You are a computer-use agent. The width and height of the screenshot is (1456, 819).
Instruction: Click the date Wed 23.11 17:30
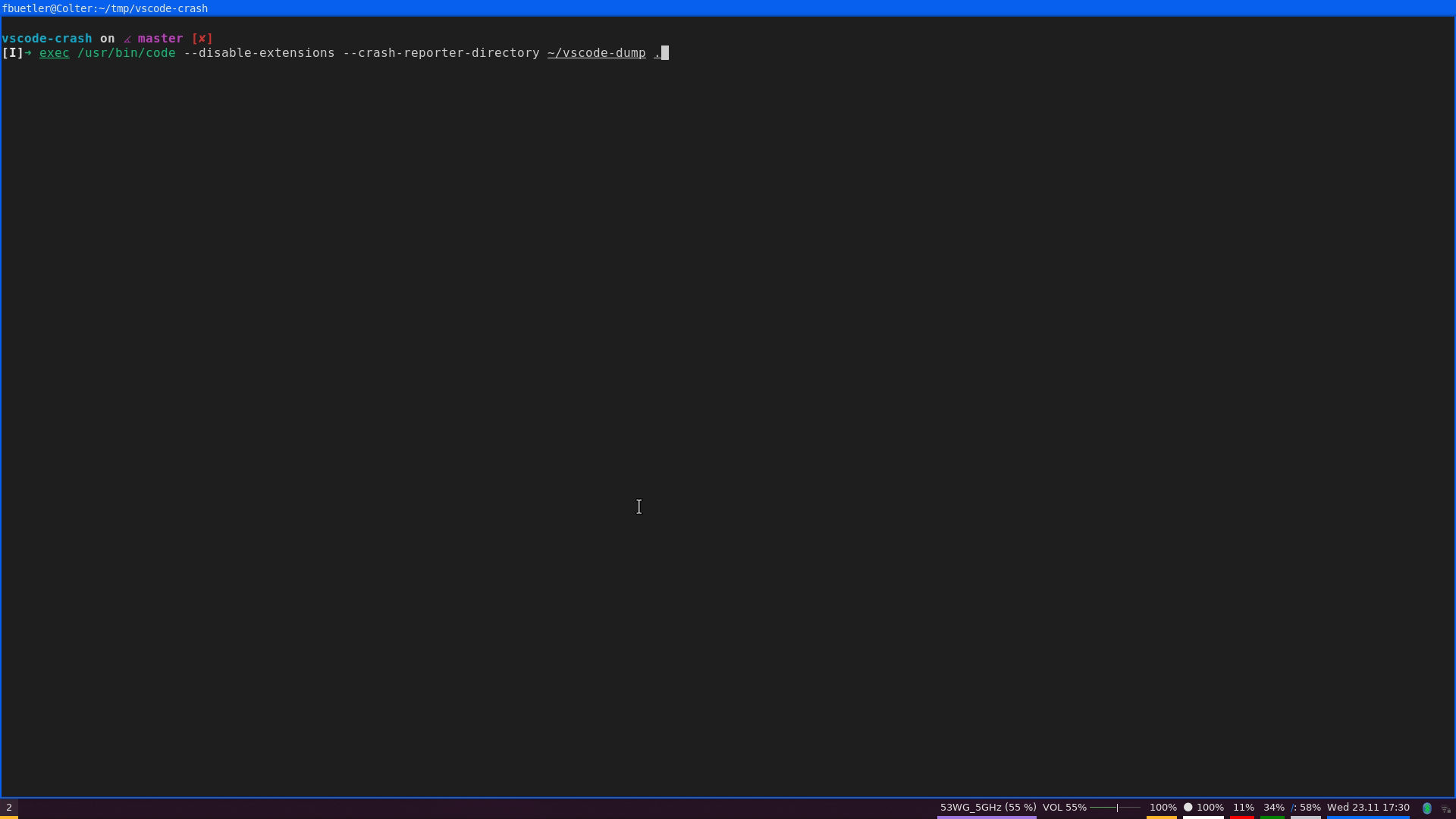tap(1368, 808)
